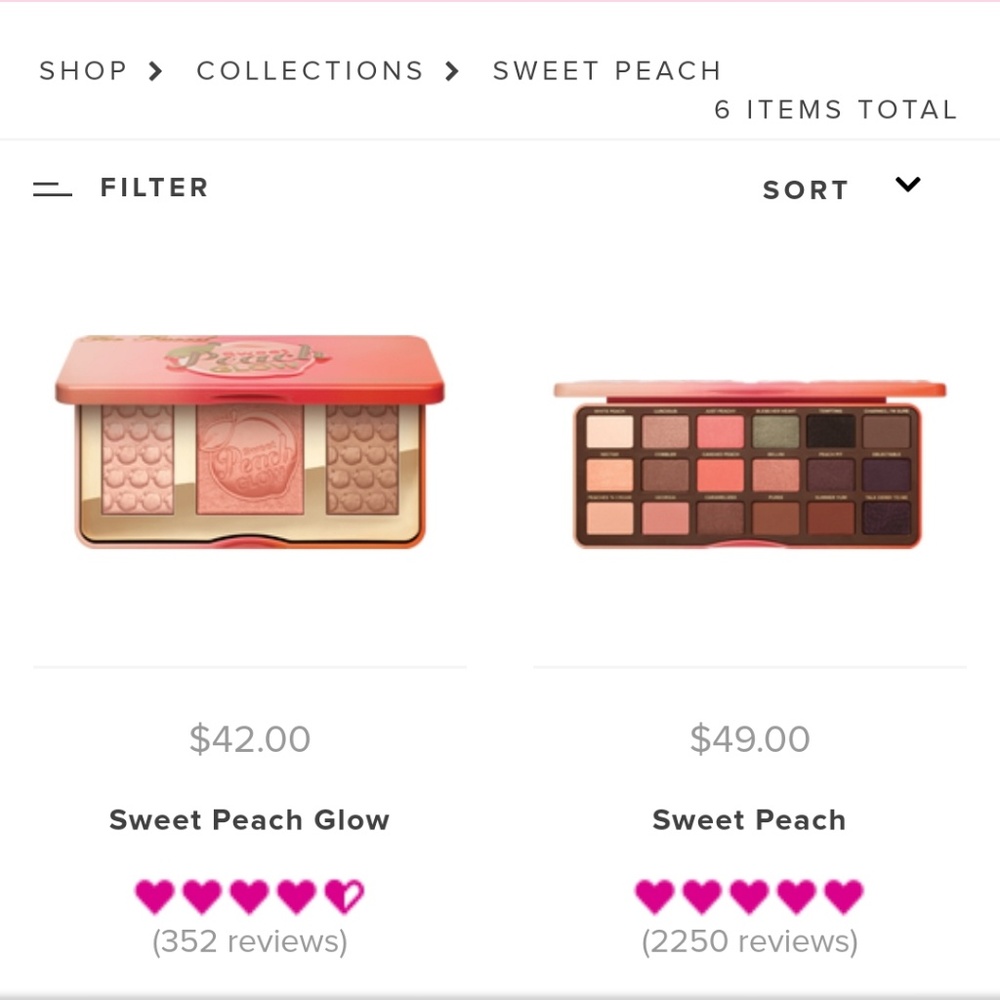Open the Sweet Peach Glow product link
1000x1000 pixels.
[x=249, y=819]
